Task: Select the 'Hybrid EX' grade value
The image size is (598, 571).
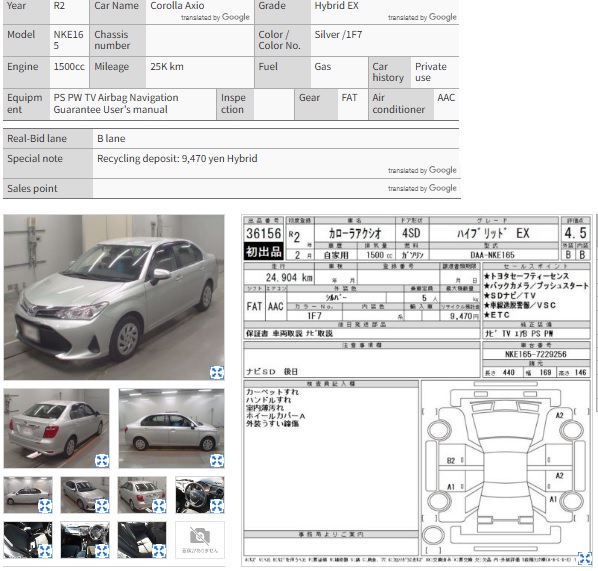Action: [336, 6]
